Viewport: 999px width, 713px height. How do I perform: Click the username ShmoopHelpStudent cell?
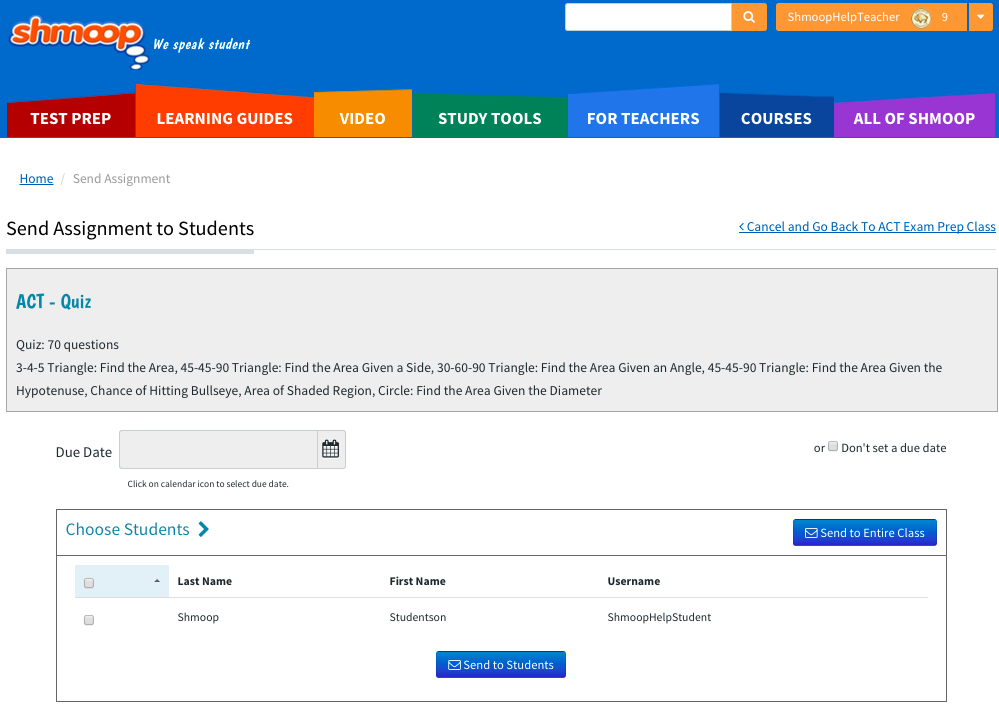pos(659,617)
